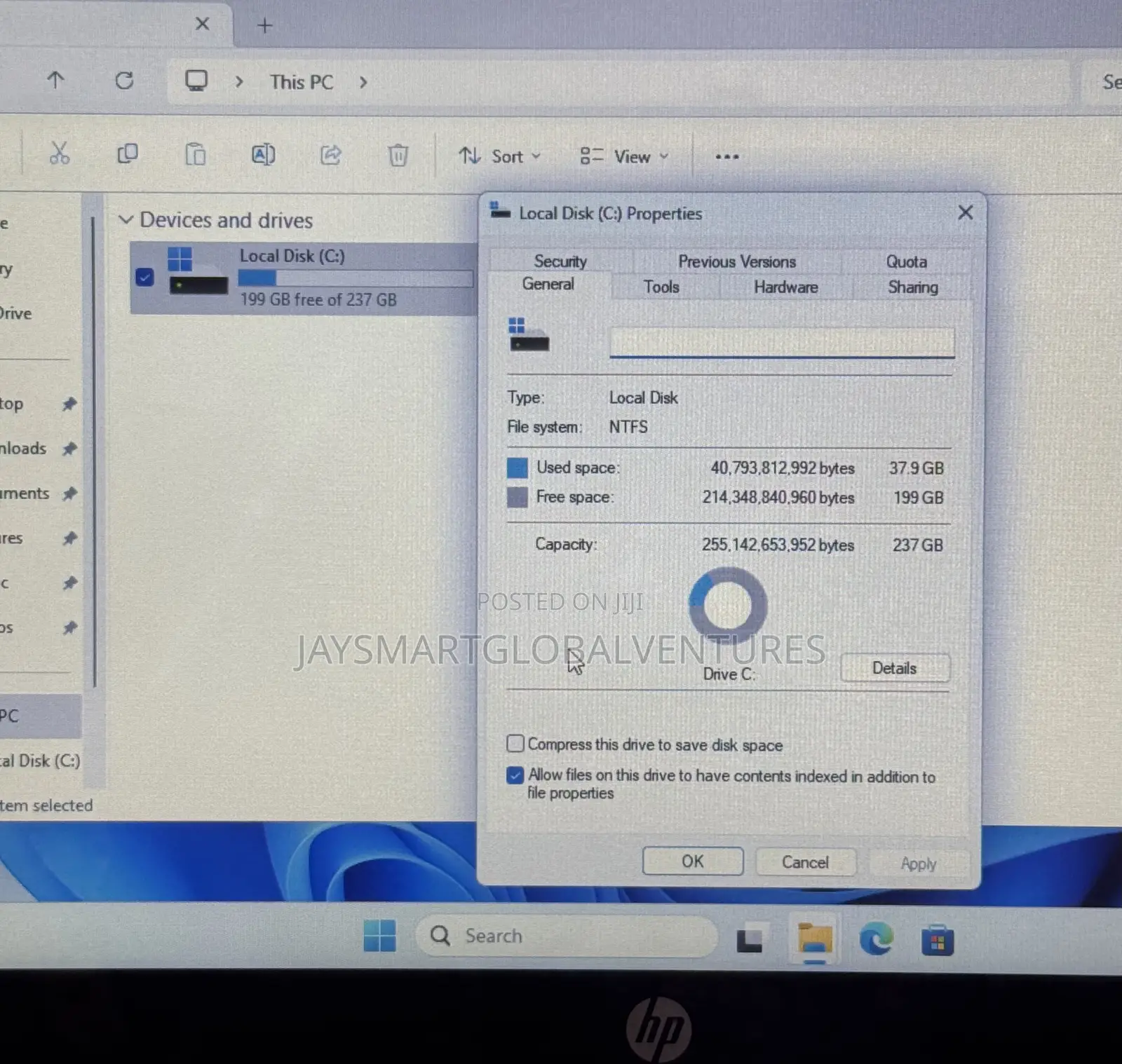This screenshot has height=1064, width=1122.
Task: Click the Apply button
Action: pos(919,864)
